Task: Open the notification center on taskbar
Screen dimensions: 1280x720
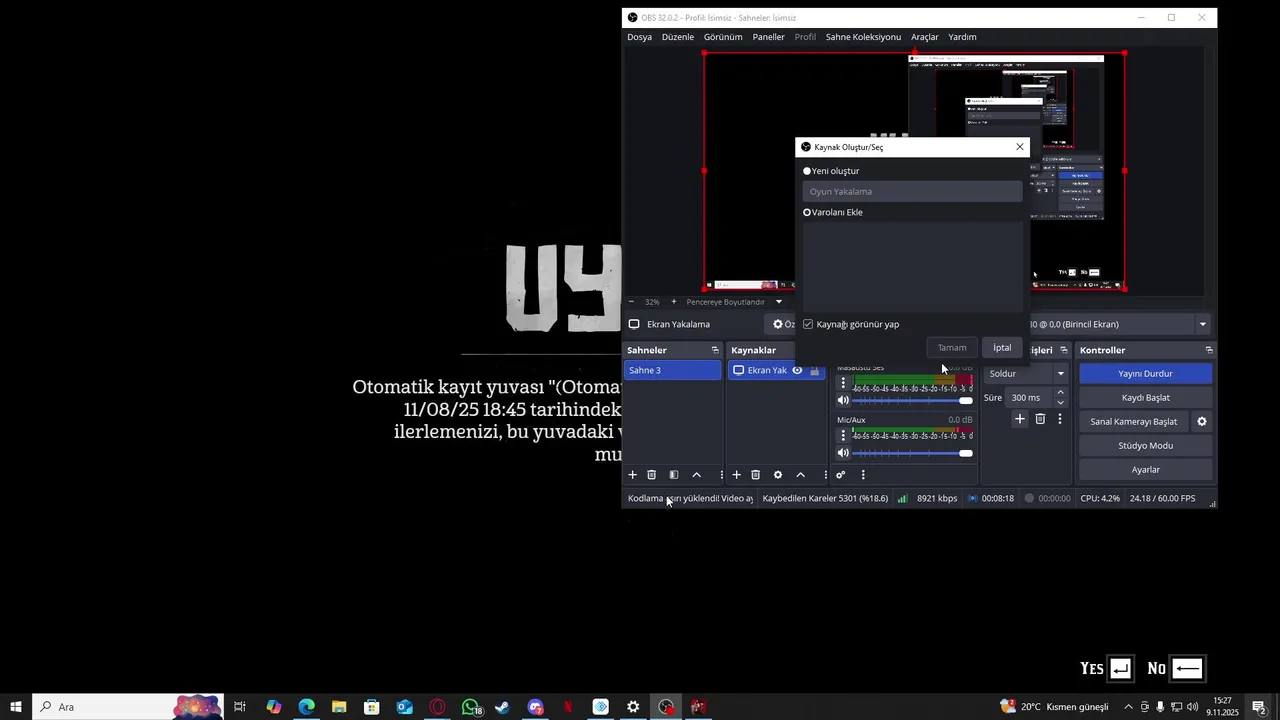Action: coord(1259,707)
